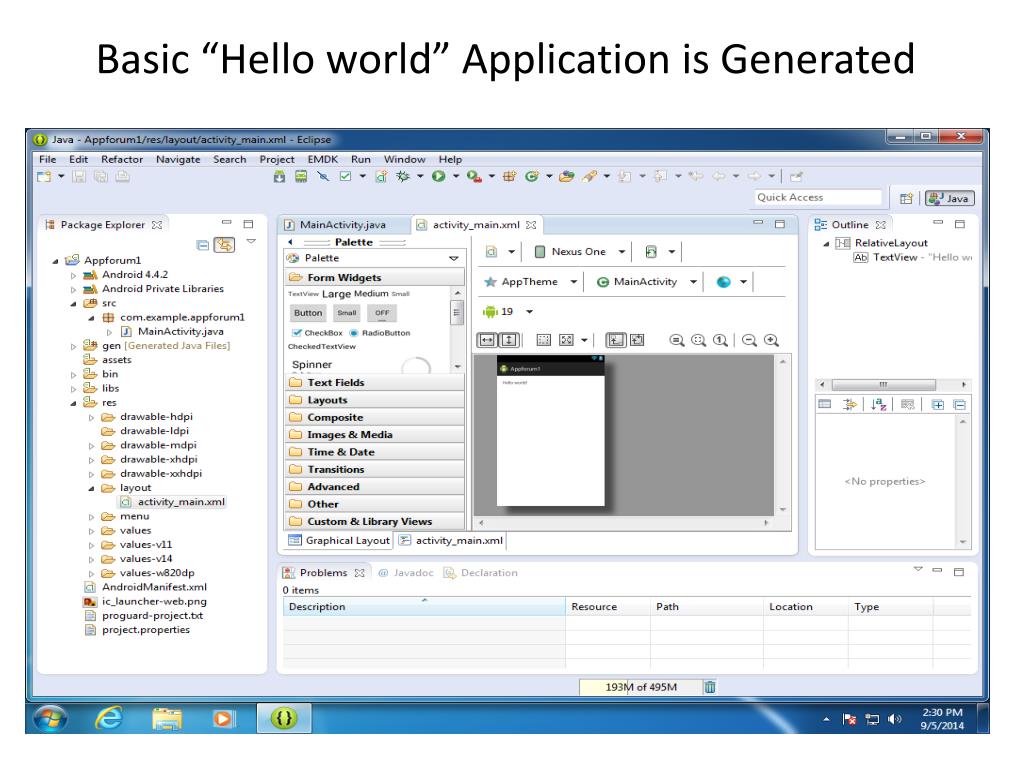Click the green New Java Class icon
The width and height of the screenshot is (1024, 768).
532,176
